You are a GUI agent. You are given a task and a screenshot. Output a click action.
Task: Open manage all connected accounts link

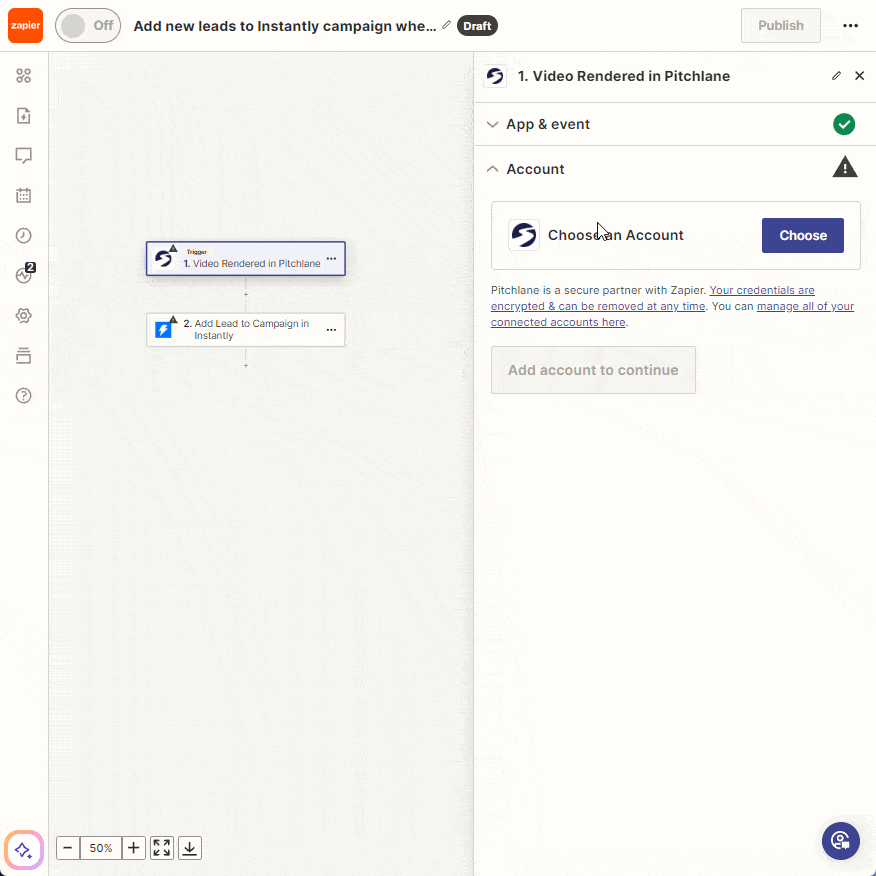(672, 315)
